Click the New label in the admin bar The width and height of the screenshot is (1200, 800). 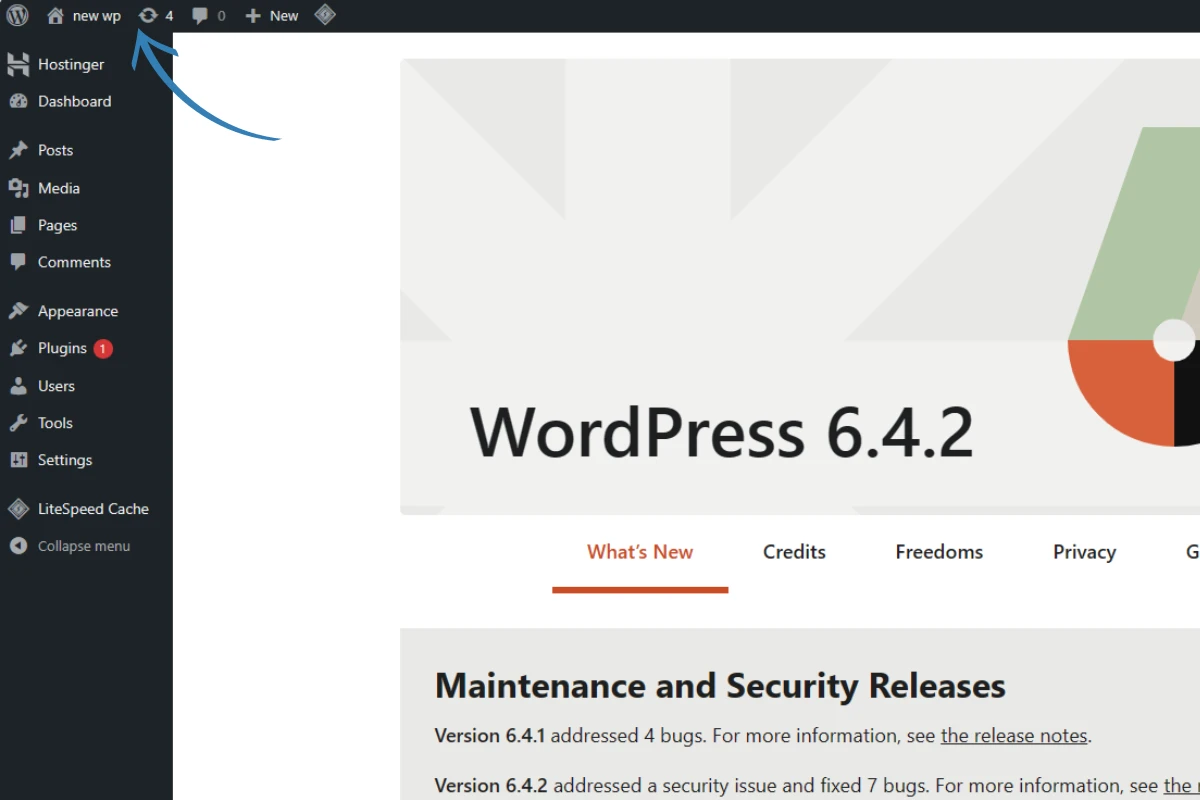point(284,16)
